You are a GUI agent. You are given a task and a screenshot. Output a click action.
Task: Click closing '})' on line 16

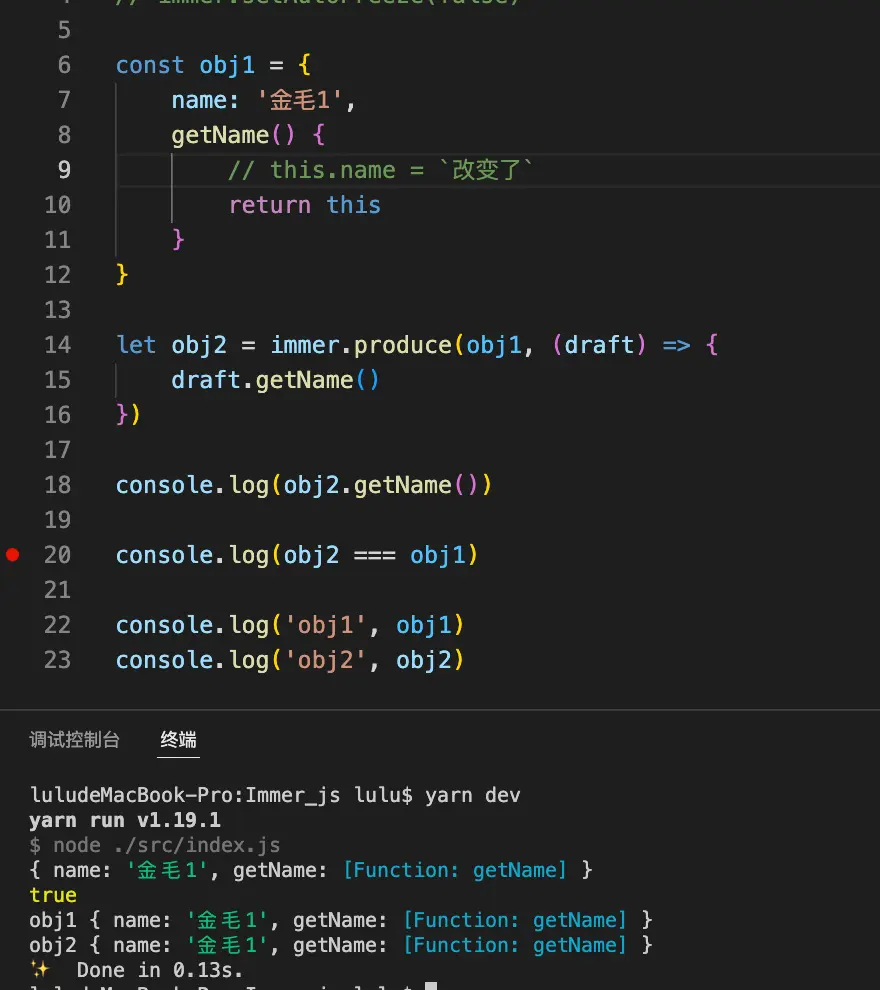click(128, 415)
